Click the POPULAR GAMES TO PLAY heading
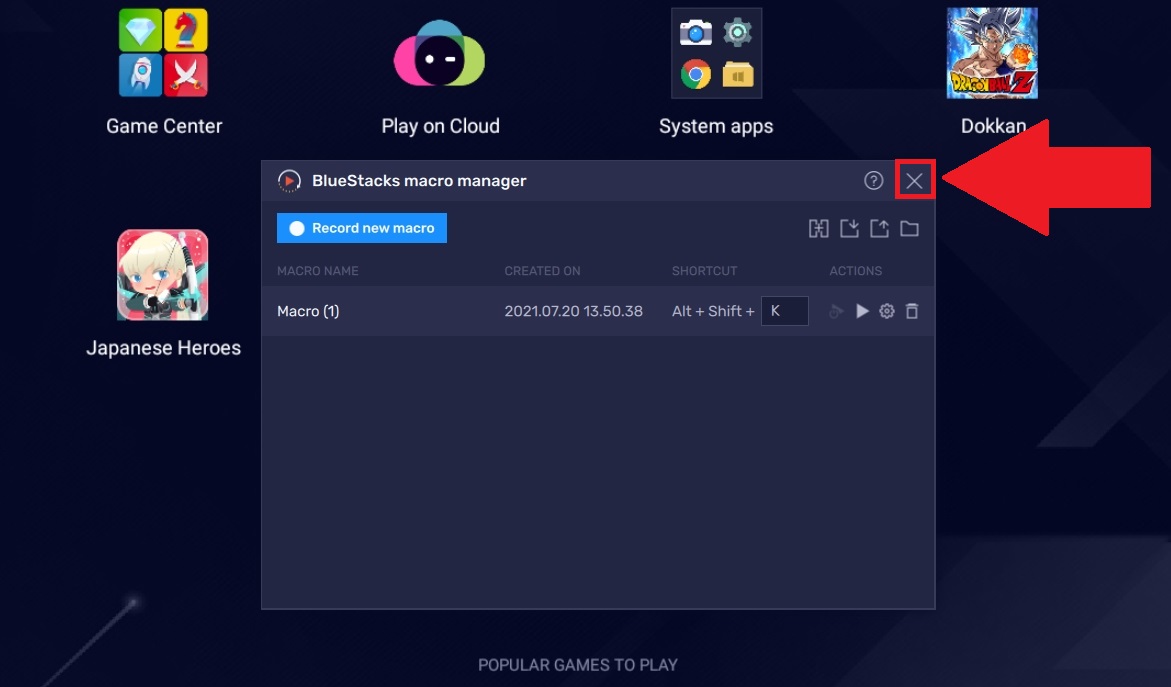This screenshot has width=1171, height=687. [x=578, y=665]
